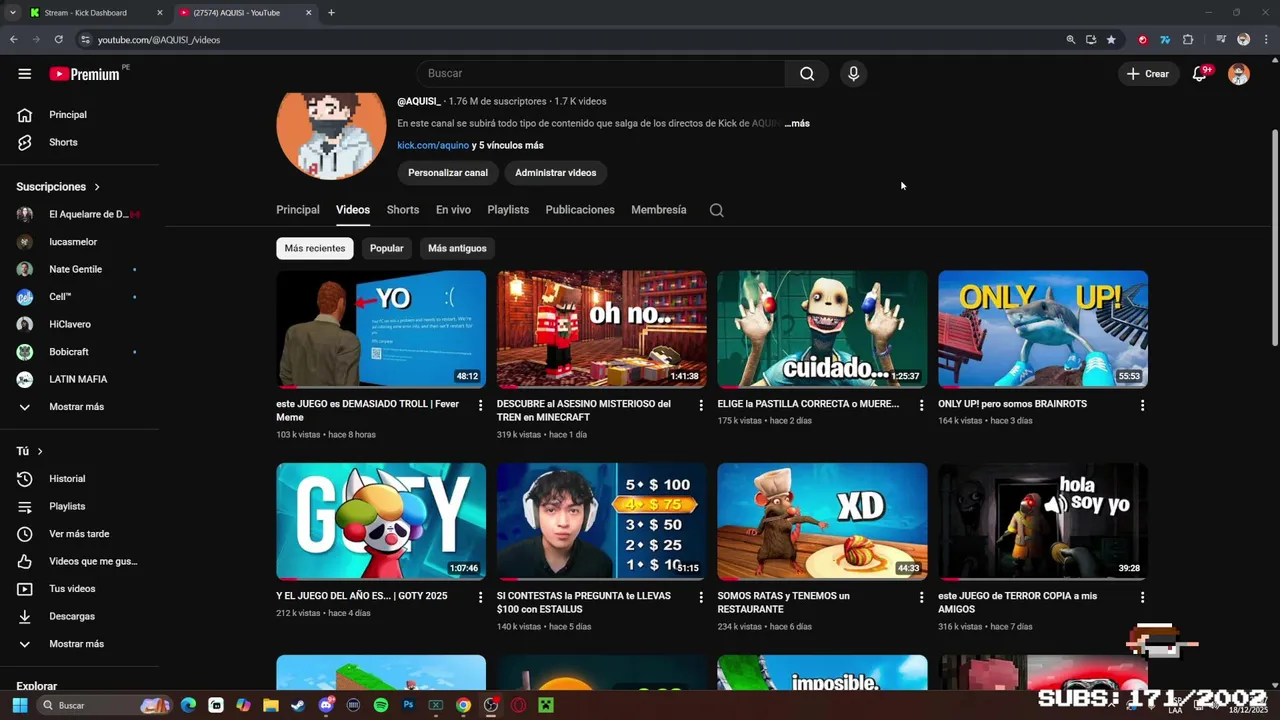Screen dimensions: 1280x720
Task: Open the oh no.. Minecraft thumbnail
Action: pyautogui.click(x=601, y=329)
